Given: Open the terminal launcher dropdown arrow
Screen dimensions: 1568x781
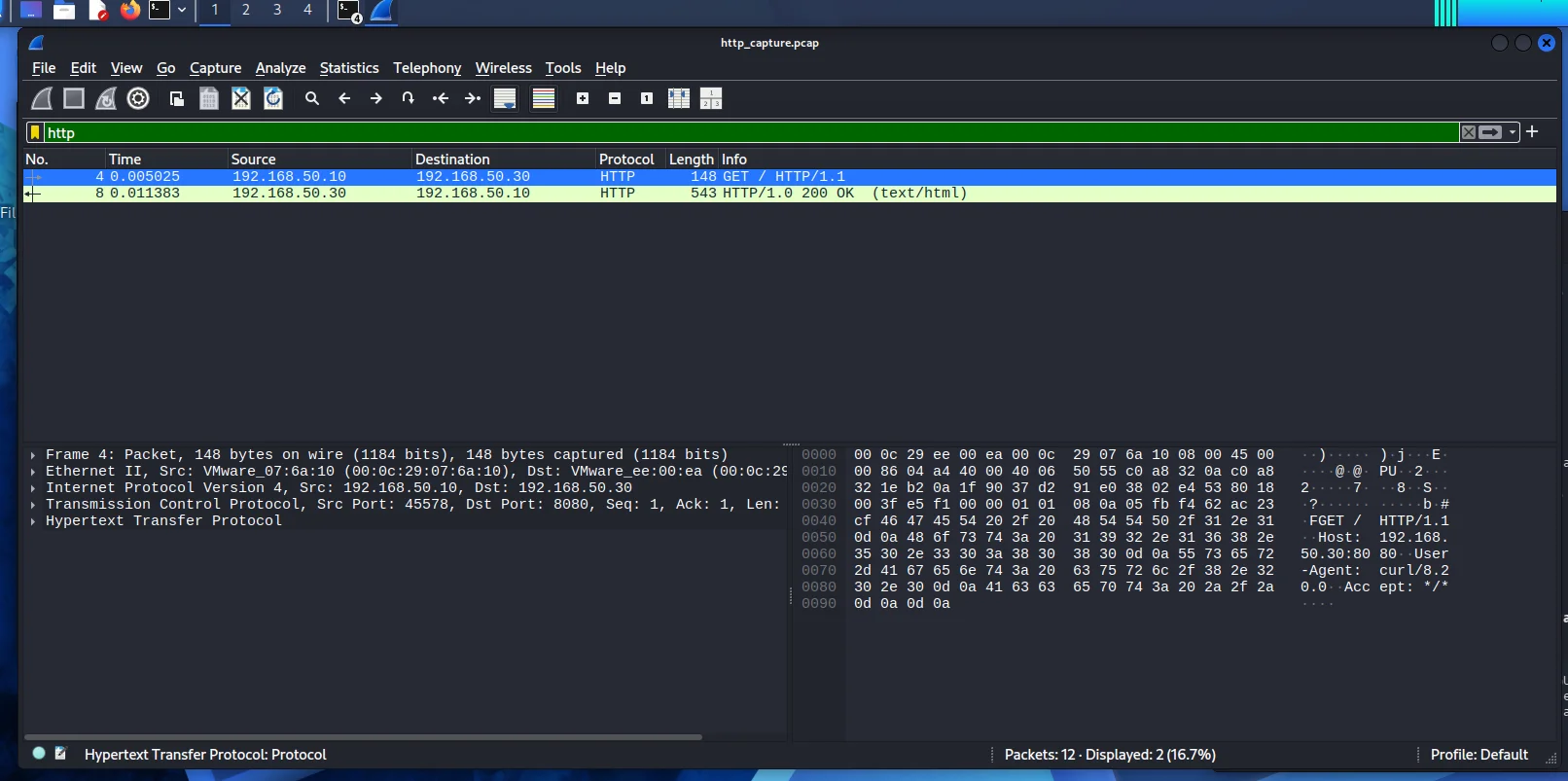Looking at the screenshot, I should click(182, 11).
